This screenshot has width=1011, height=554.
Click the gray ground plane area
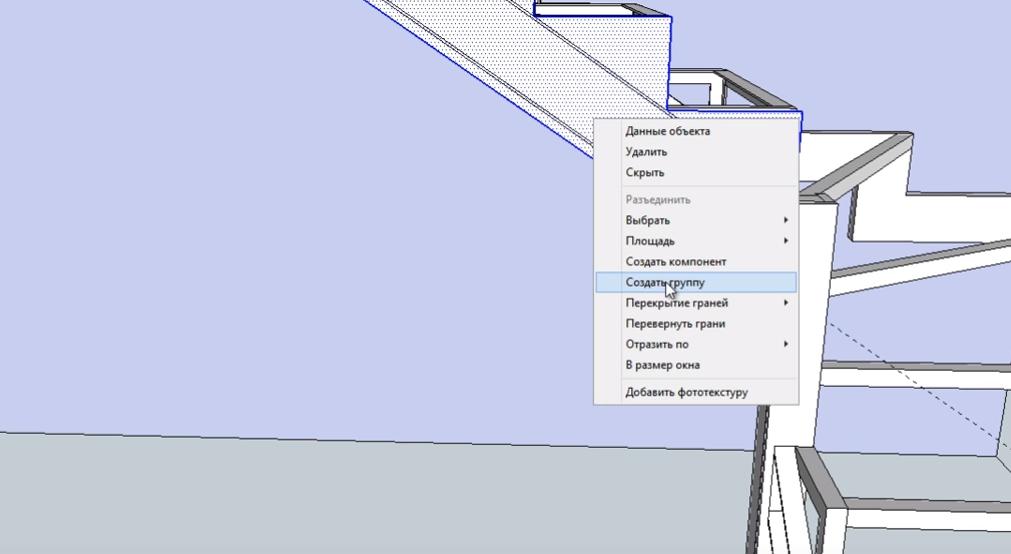pos(300,500)
